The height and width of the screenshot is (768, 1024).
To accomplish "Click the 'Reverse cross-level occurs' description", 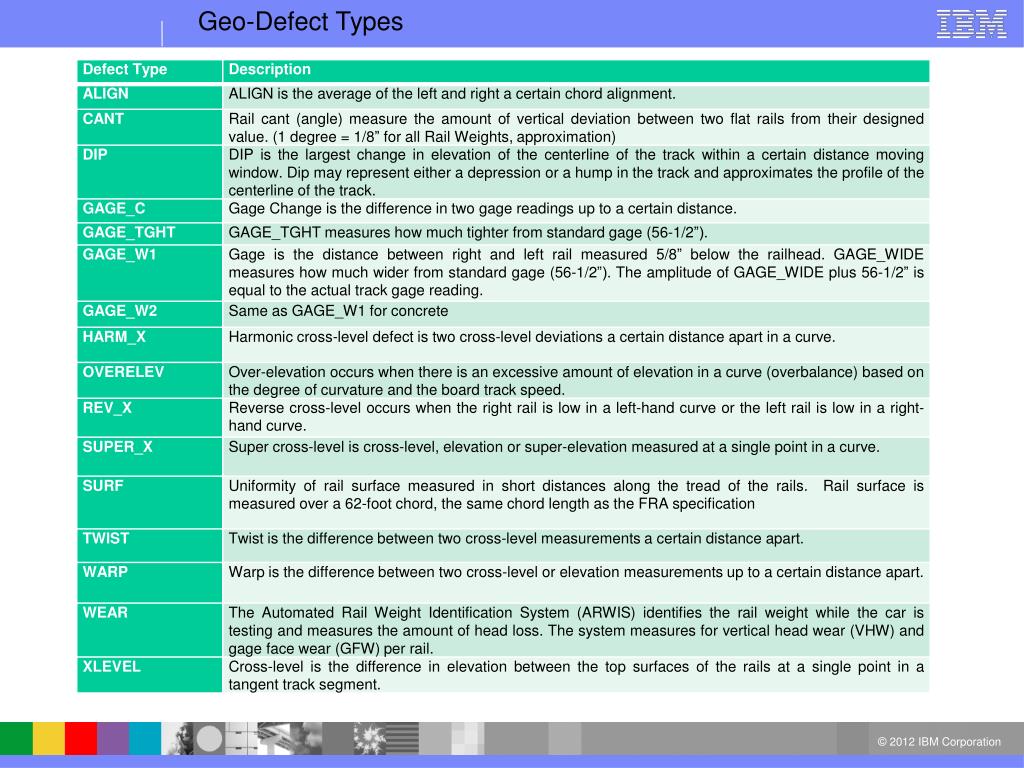I will coord(576,417).
